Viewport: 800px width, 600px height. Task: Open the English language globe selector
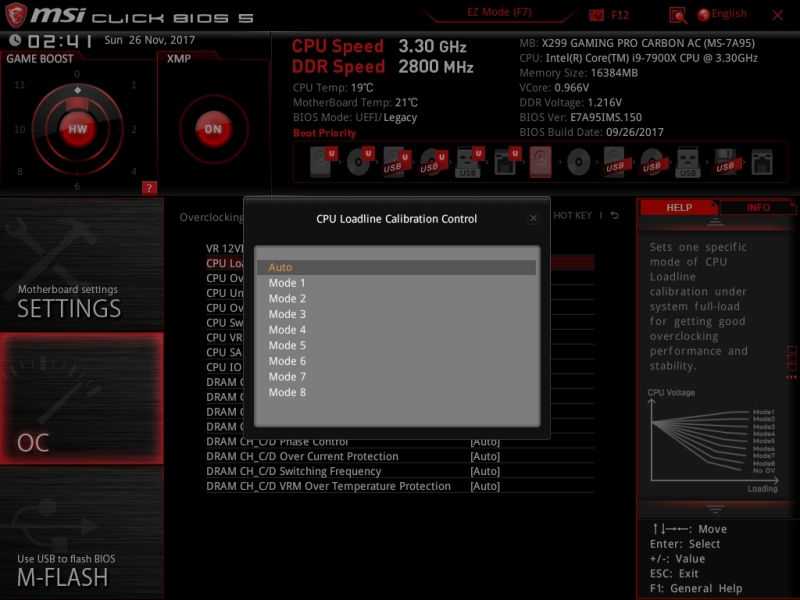(x=722, y=14)
